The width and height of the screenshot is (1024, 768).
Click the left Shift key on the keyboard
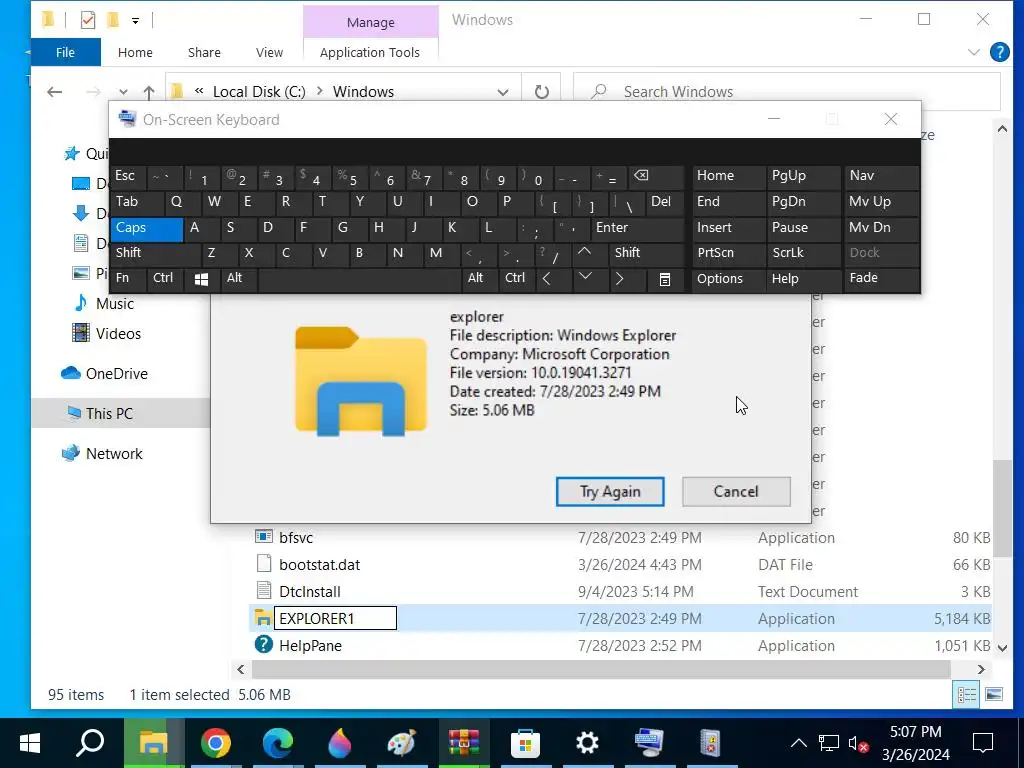155,253
